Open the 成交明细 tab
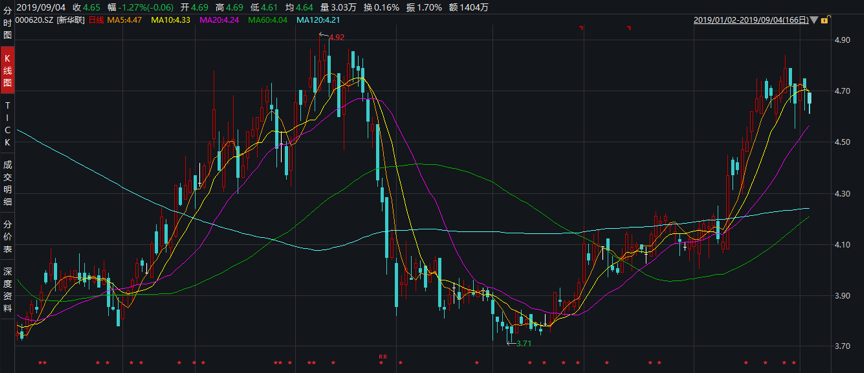The height and width of the screenshot is (373, 864). tap(7, 183)
